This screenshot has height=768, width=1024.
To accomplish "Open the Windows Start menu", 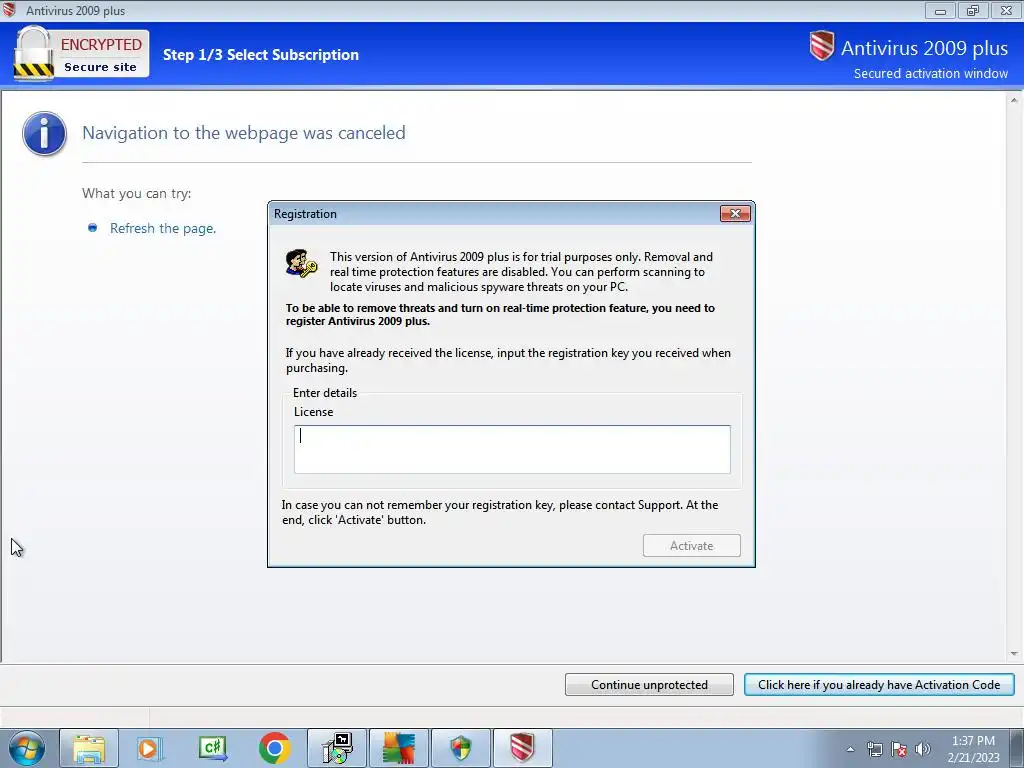I will 26,748.
